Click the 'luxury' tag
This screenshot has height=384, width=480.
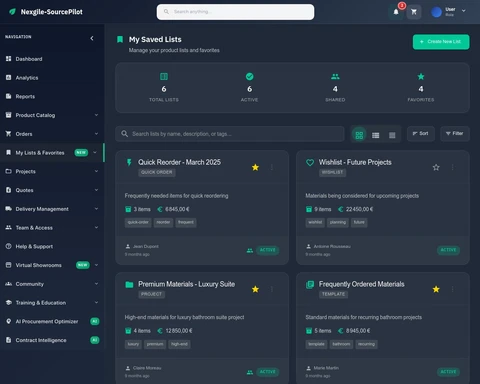pyautogui.click(x=133, y=344)
